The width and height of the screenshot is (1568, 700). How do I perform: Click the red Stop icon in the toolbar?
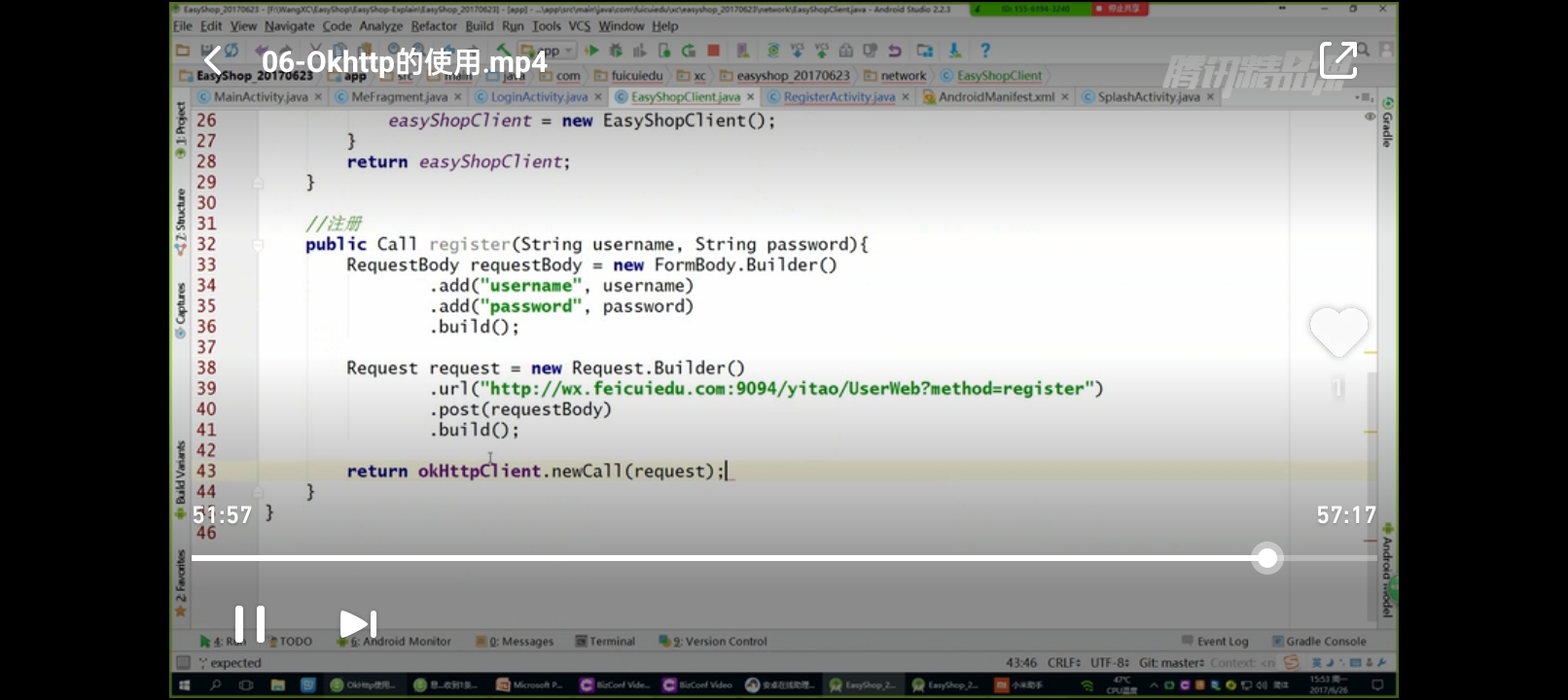[713, 51]
